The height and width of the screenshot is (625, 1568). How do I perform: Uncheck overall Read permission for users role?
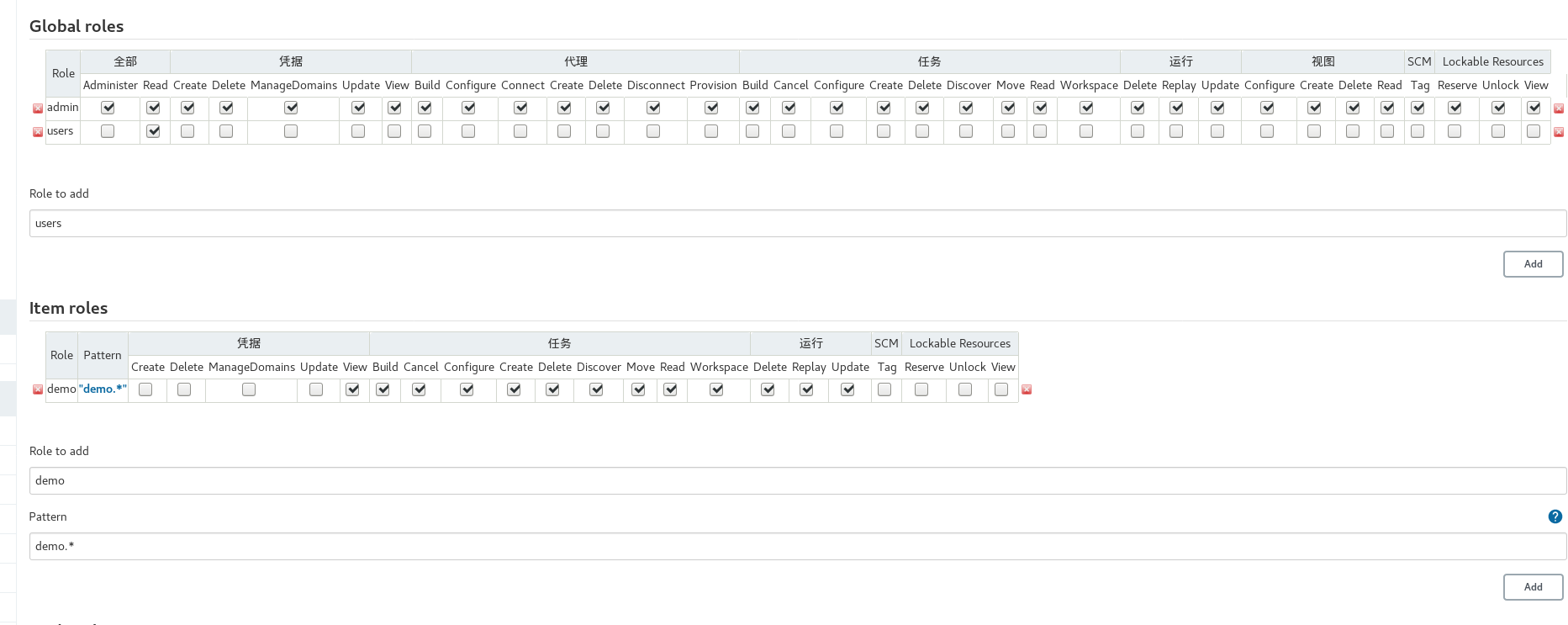pyautogui.click(x=153, y=131)
